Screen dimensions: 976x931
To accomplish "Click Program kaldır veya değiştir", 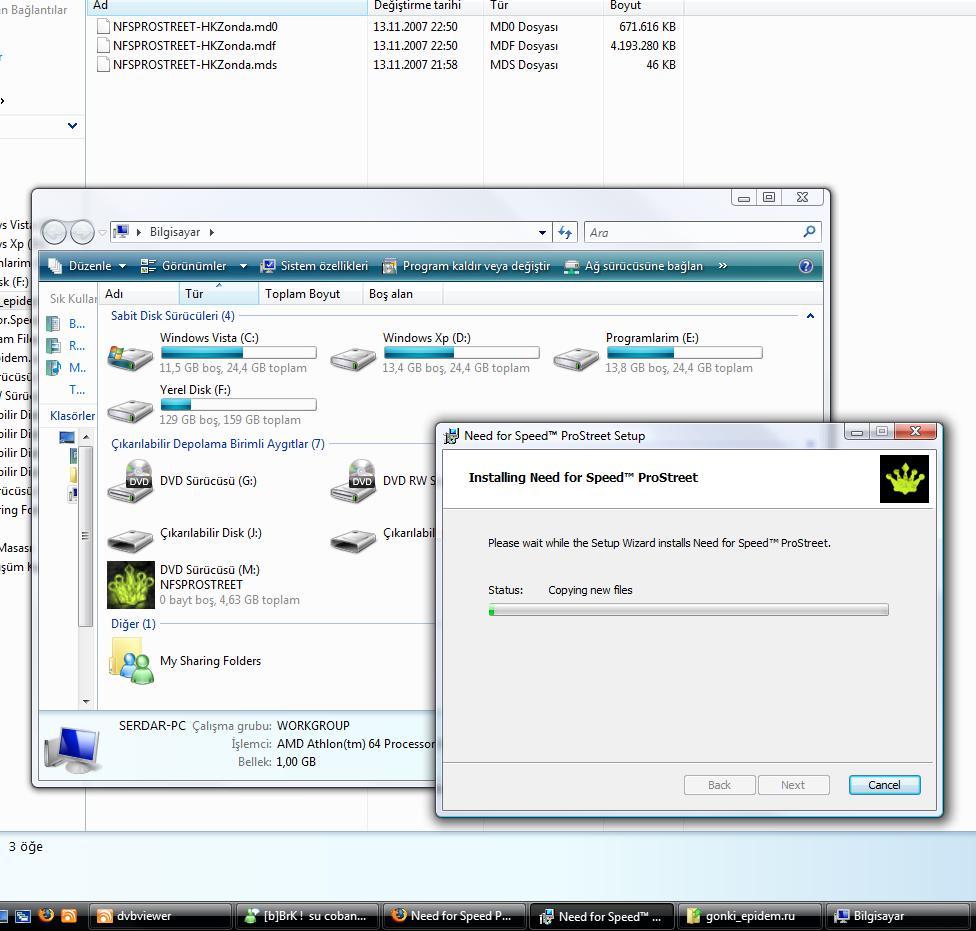I will point(466,266).
